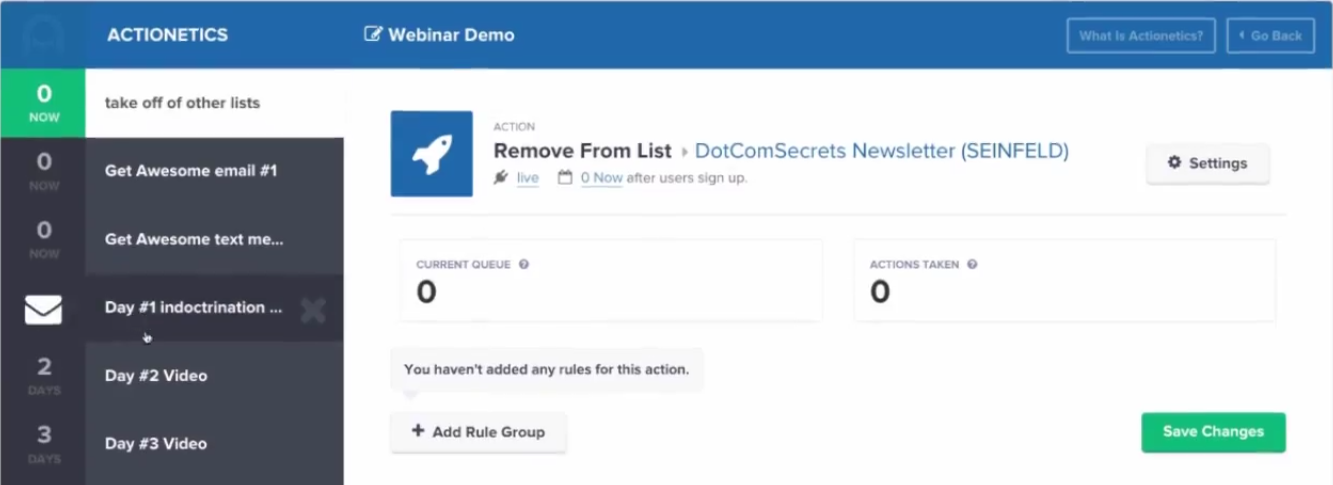Image resolution: width=1333 pixels, height=485 pixels.
Task: Click the ACTIONETICS header label
Action: coord(168,35)
